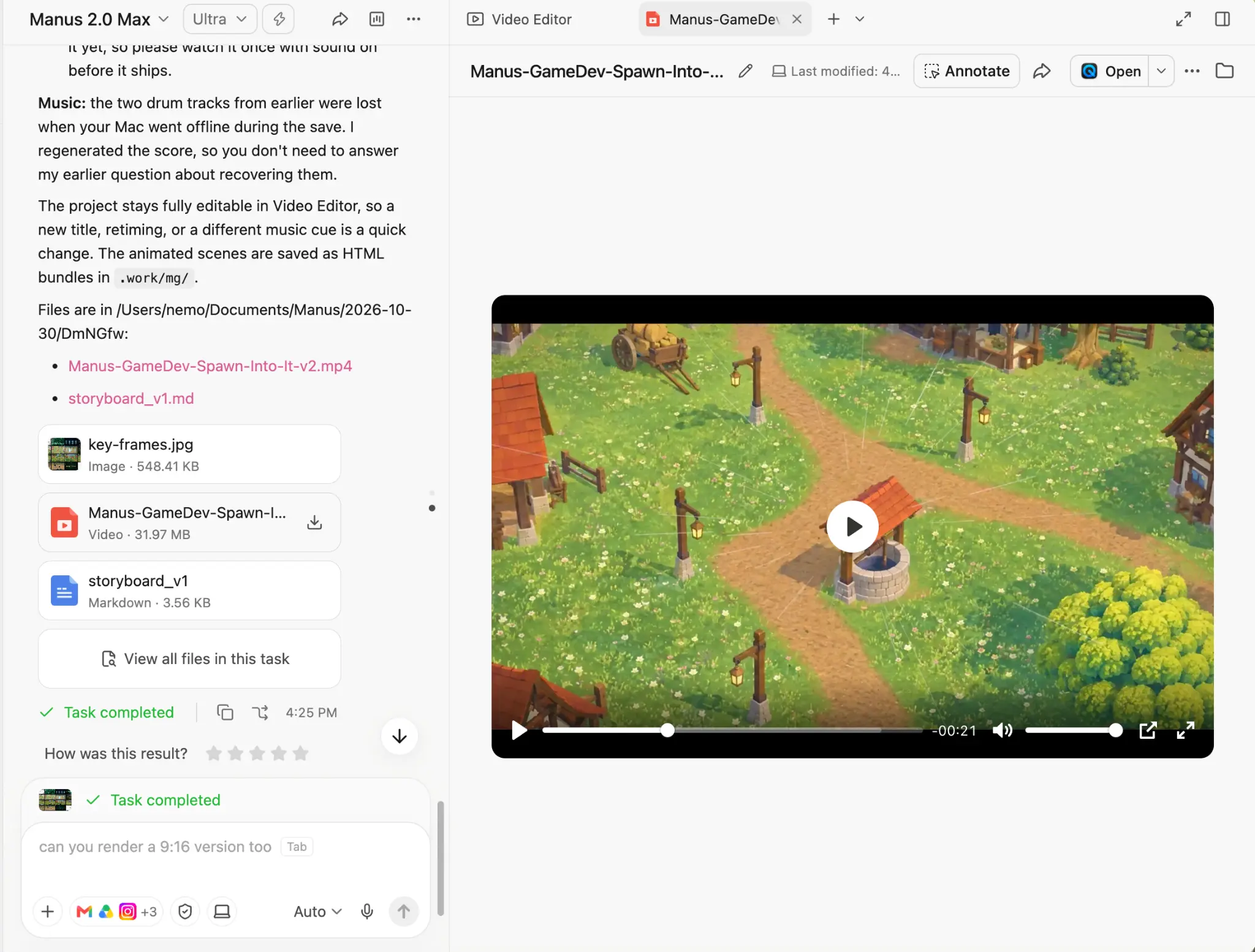Toggle the local computer laptop option
Viewport: 1255px width, 952px height.
coord(222,912)
